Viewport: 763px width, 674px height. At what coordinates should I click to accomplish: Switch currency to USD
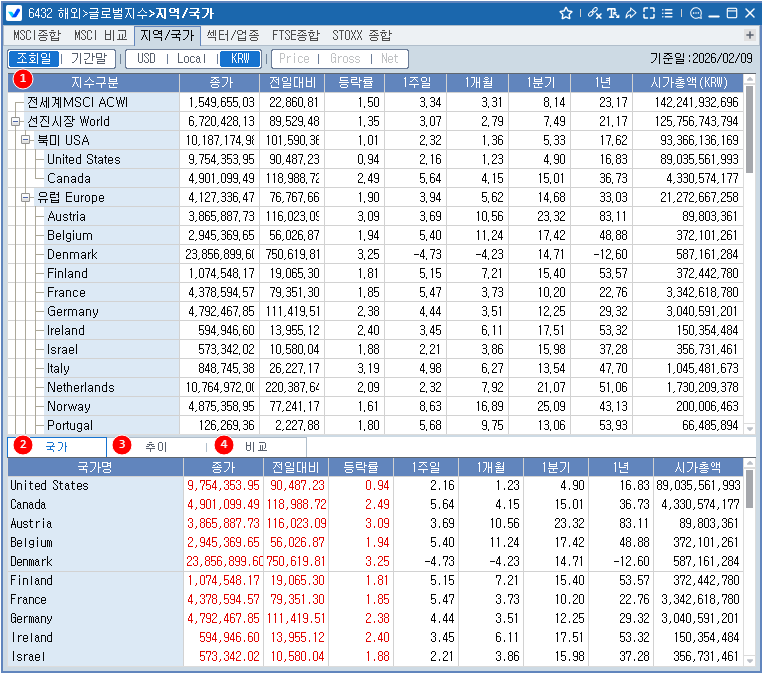[147, 59]
